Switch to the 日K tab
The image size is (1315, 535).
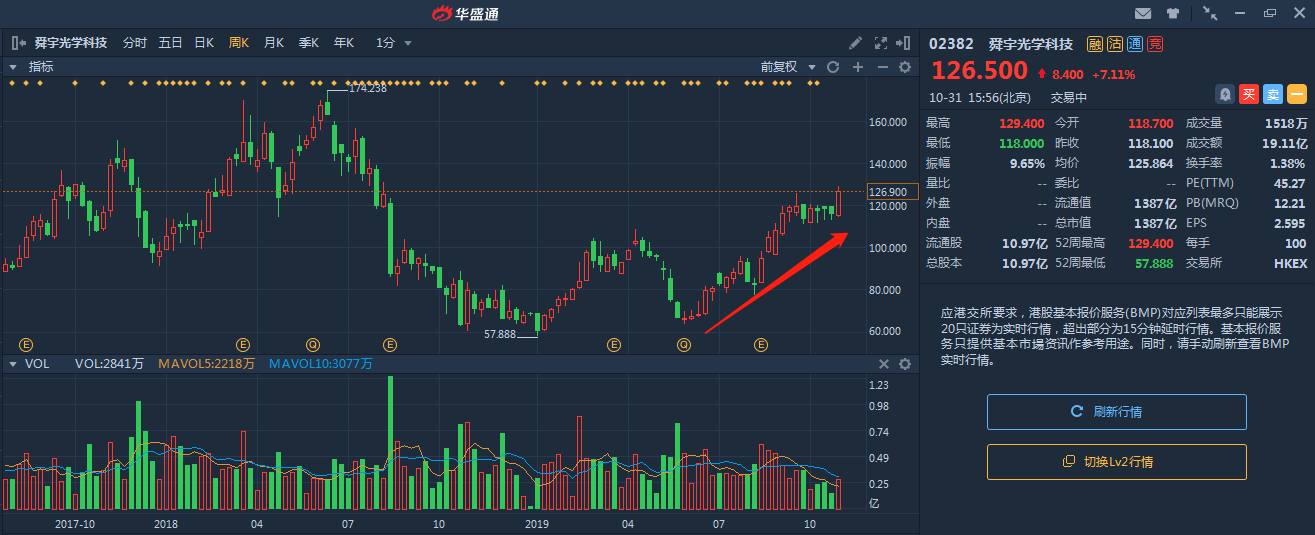coord(204,43)
